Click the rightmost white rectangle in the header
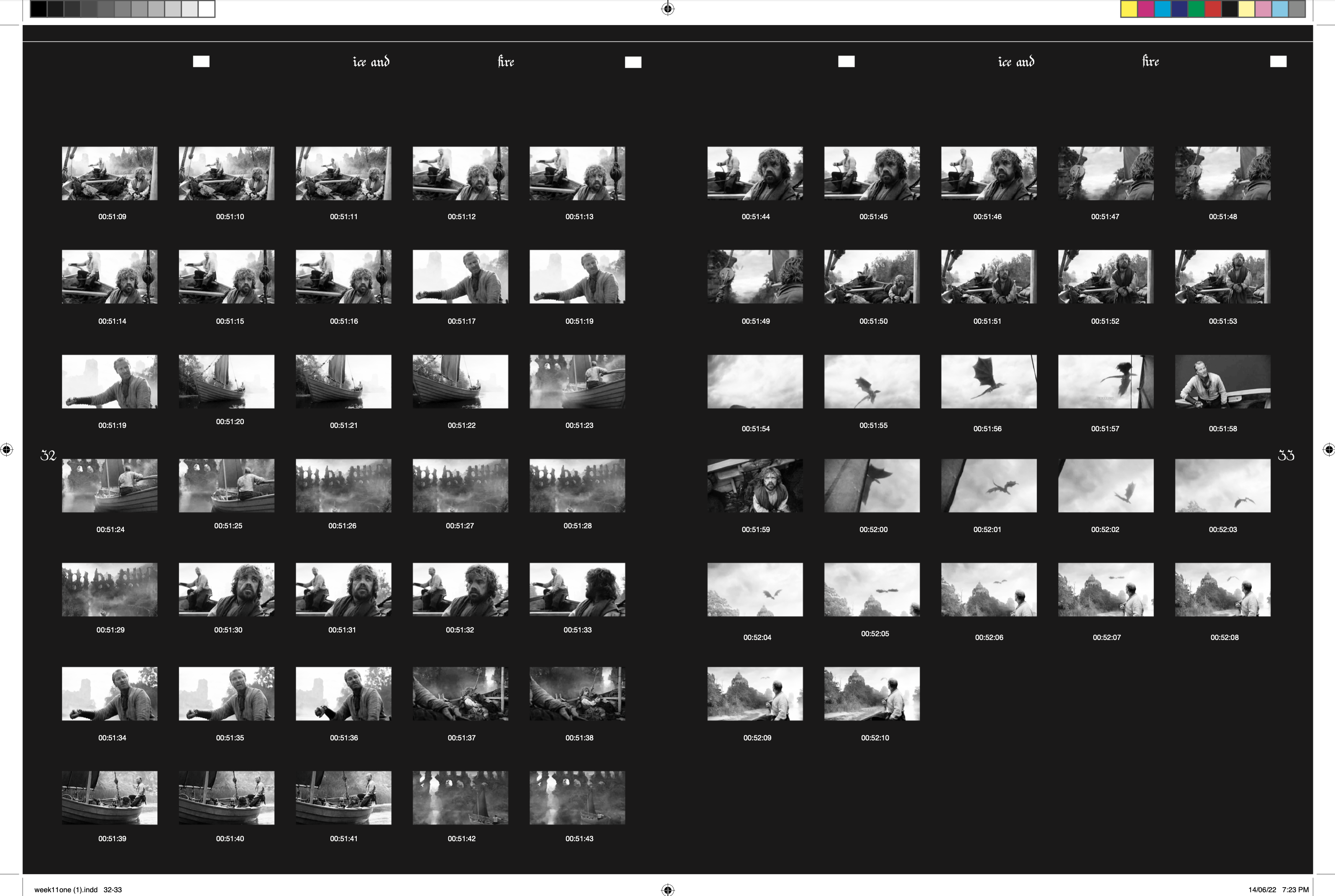This screenshot has height=896, width=1335. click(x=1278, y=61)
